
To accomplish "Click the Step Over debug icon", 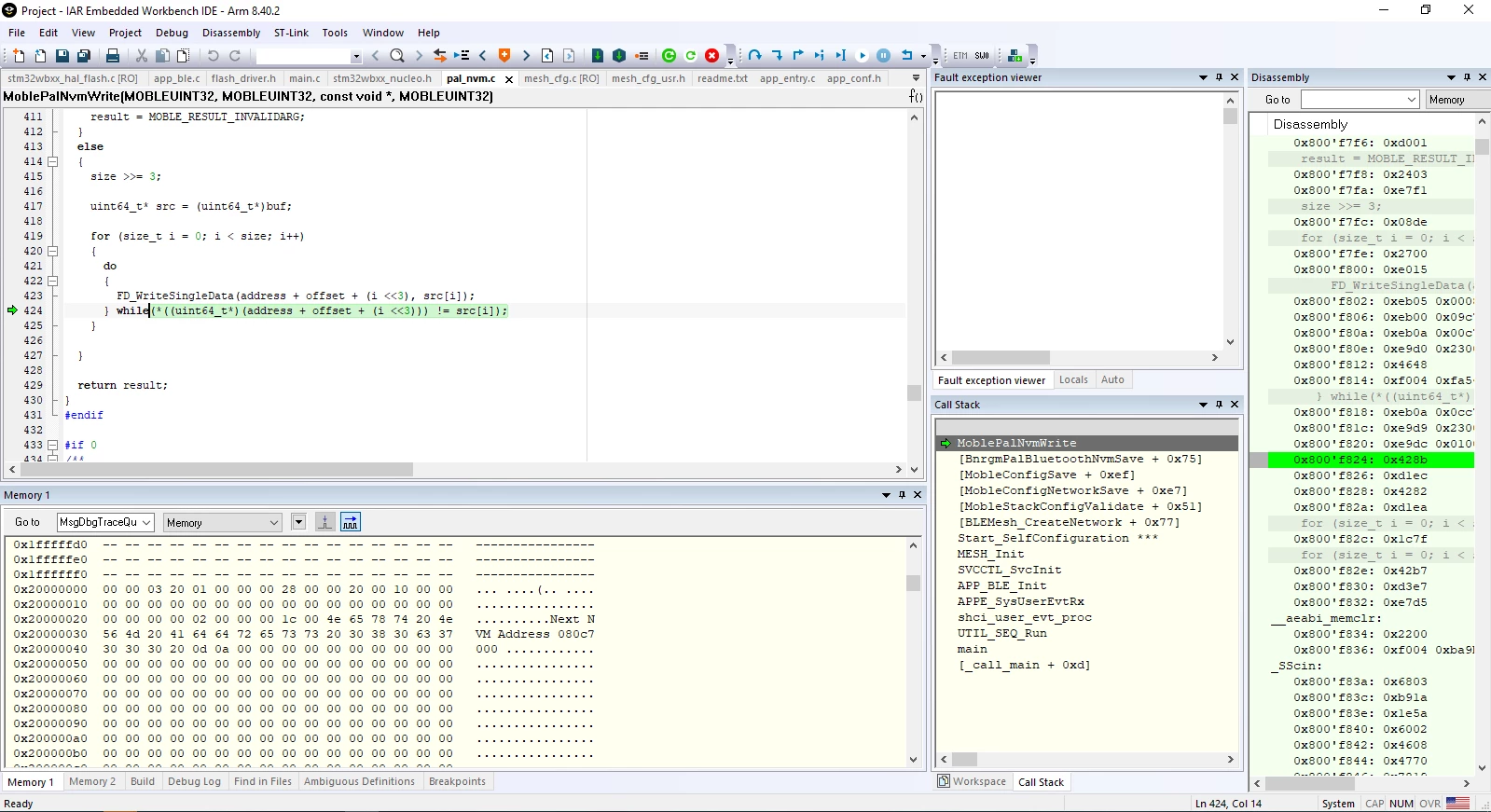I will tap(754, 56).
